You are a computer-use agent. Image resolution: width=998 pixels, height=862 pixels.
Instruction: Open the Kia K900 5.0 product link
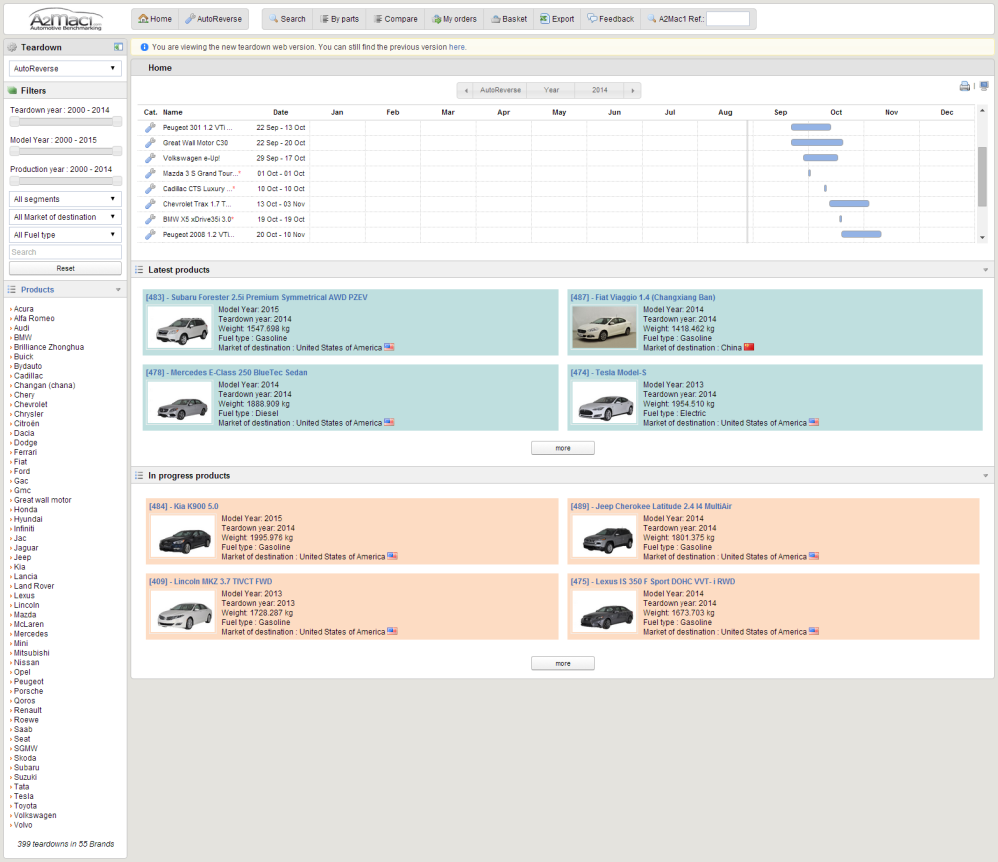click(x=183, y=506)
